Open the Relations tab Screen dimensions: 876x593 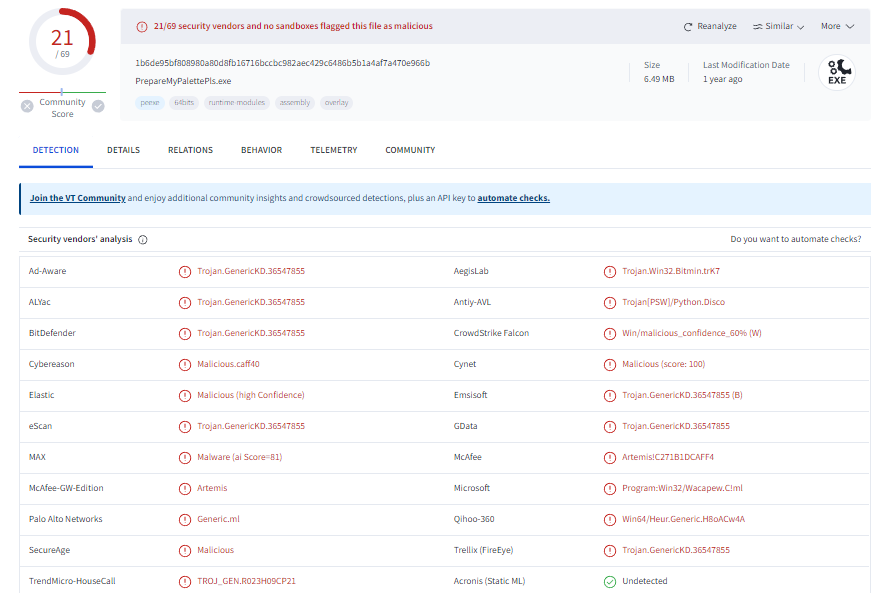[190, 150]
